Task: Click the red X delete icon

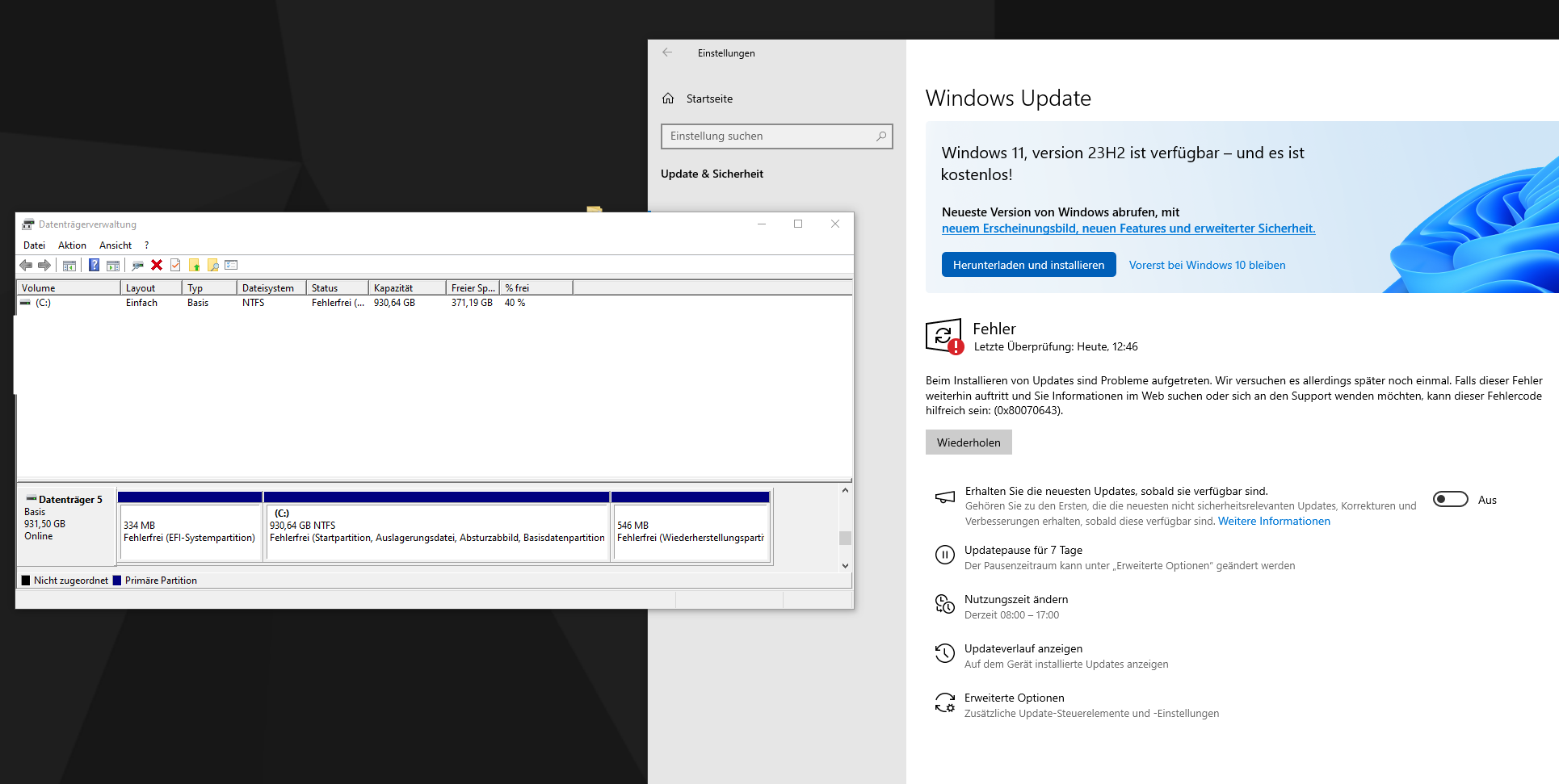Action: coord(157,266)
